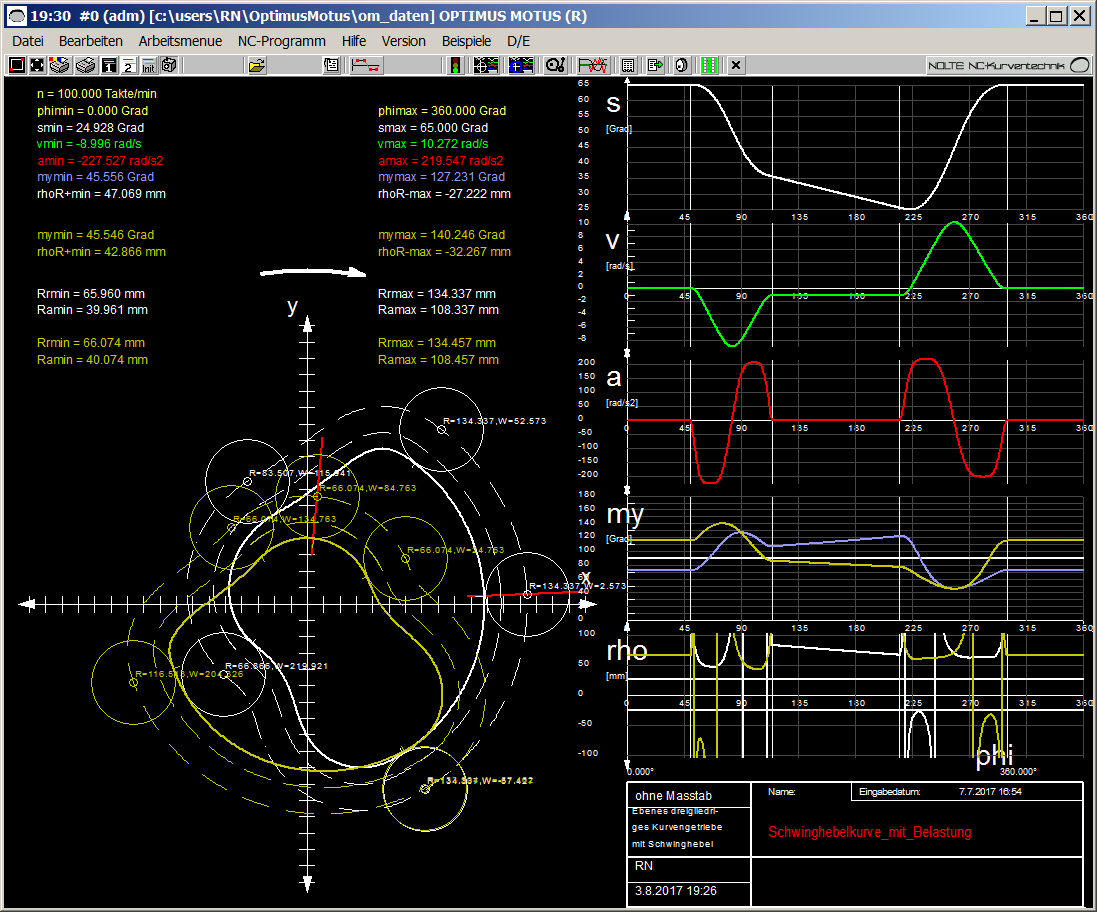Click the calculator grid icon
The height and width of the screenshot is (912, 1097).
pyautogui.click(x=628, y=65)
